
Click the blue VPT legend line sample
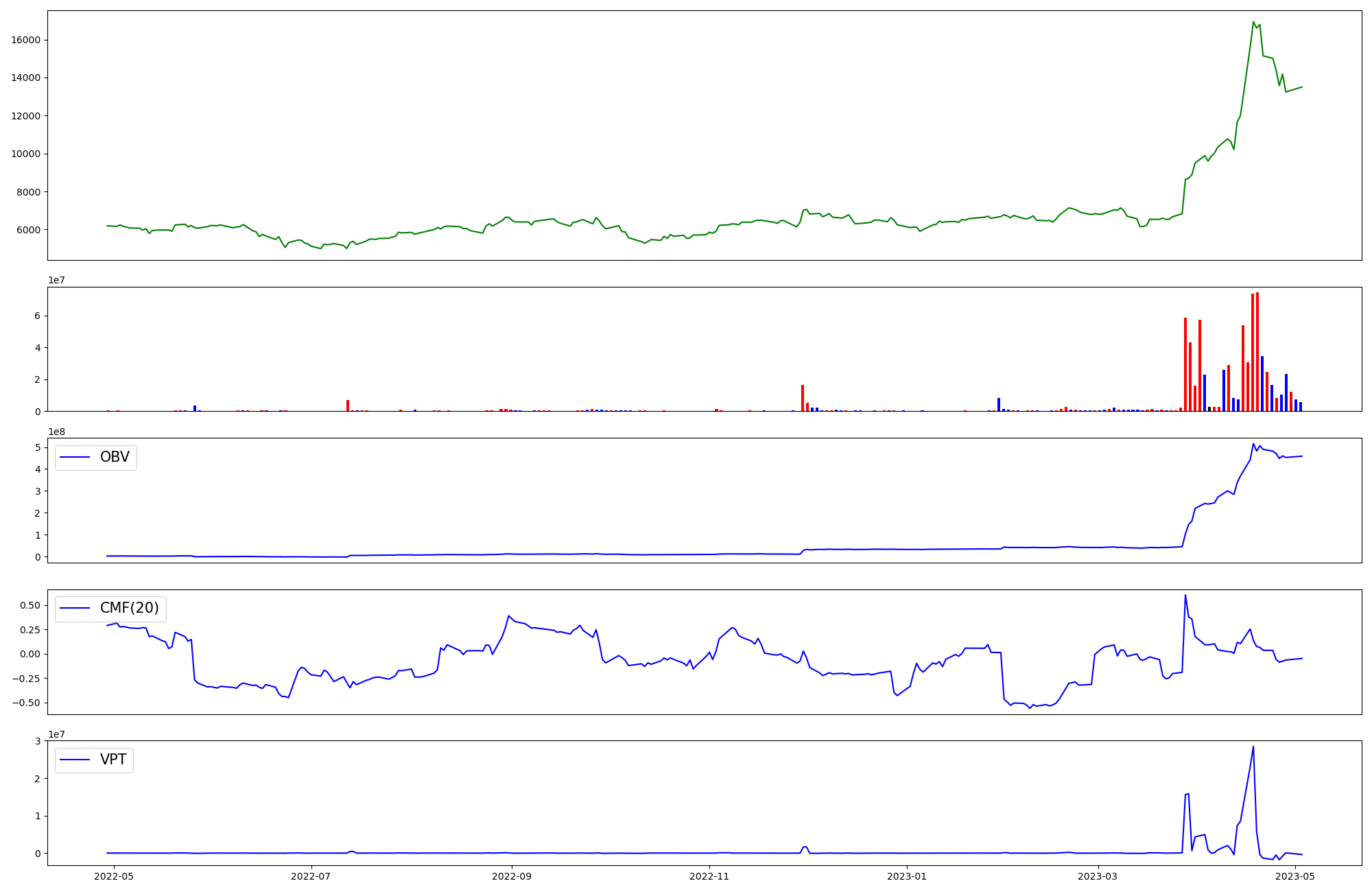[x=75, y=760]
